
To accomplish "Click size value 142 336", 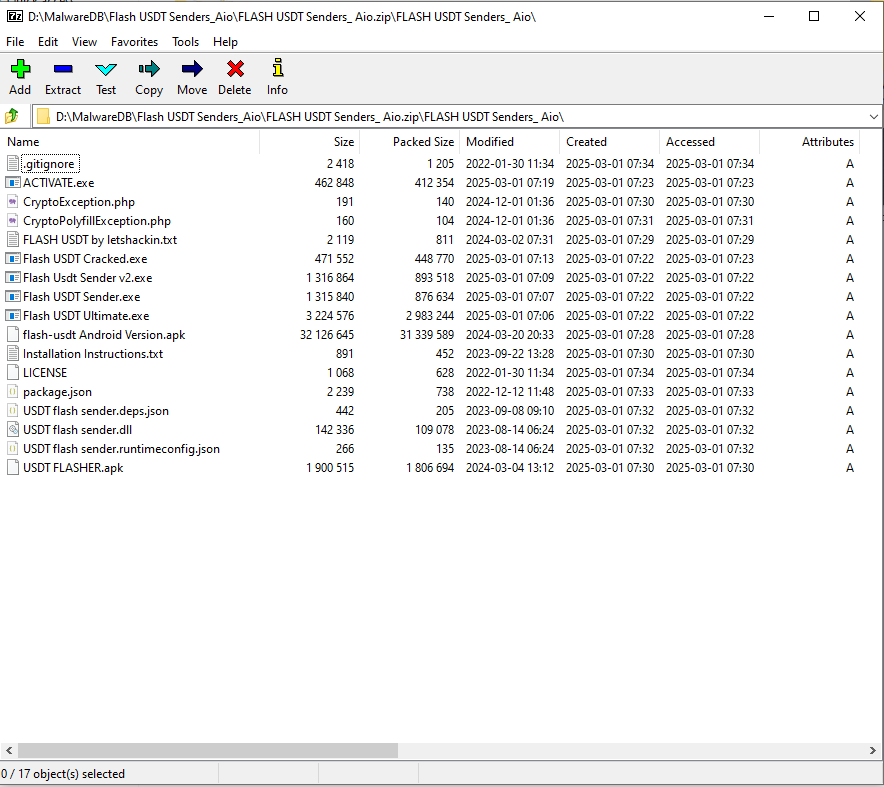I will point(334,430).
